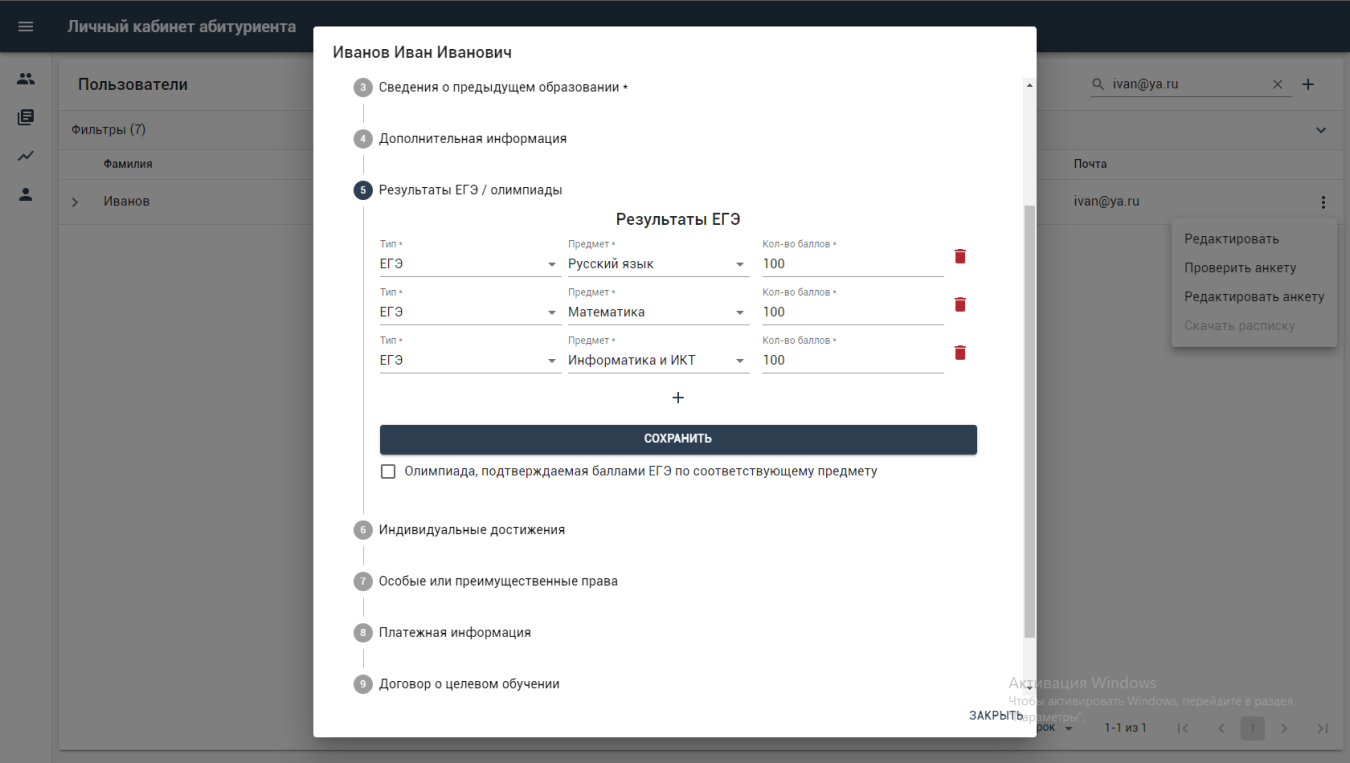Go to the previous page arrow
The width and height of the screenshot is (1350, 763).
(1220, 728)
